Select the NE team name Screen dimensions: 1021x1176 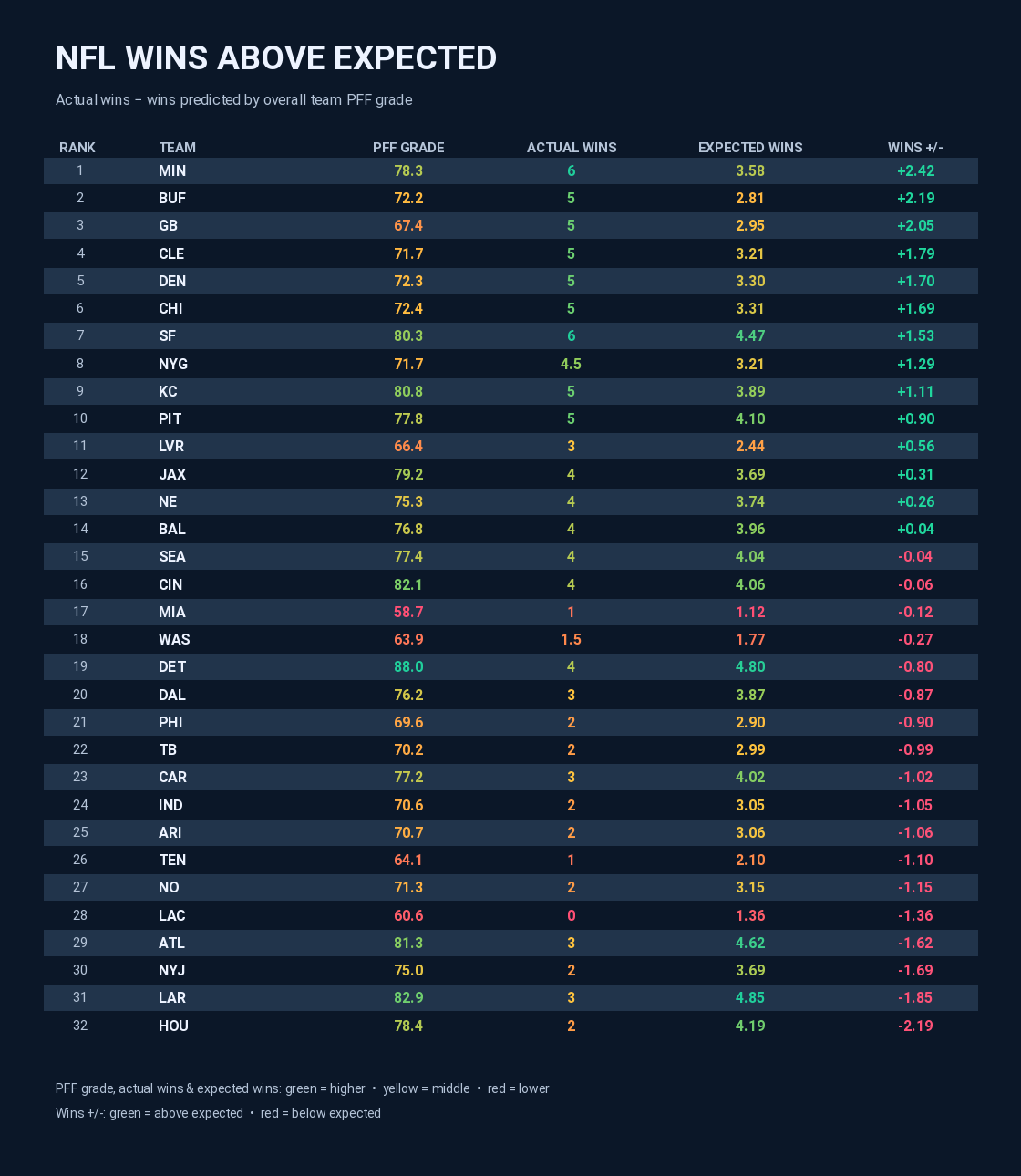coord(168,501)
